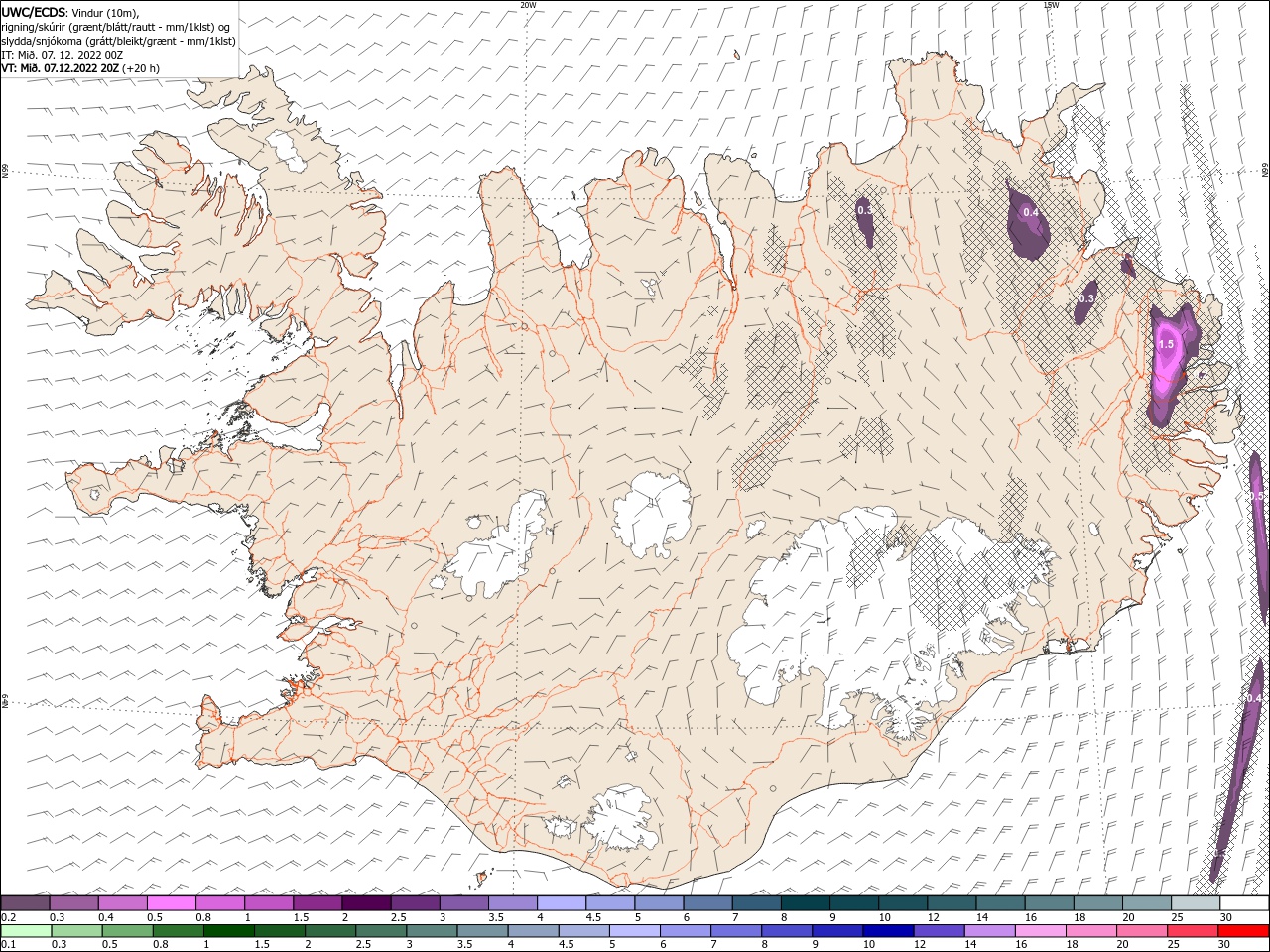Viewport: 1270px width, 952px height.
Task: Pick the lower-scale 16–18 pale pink swatch
Action: [x=1041, y=931]
